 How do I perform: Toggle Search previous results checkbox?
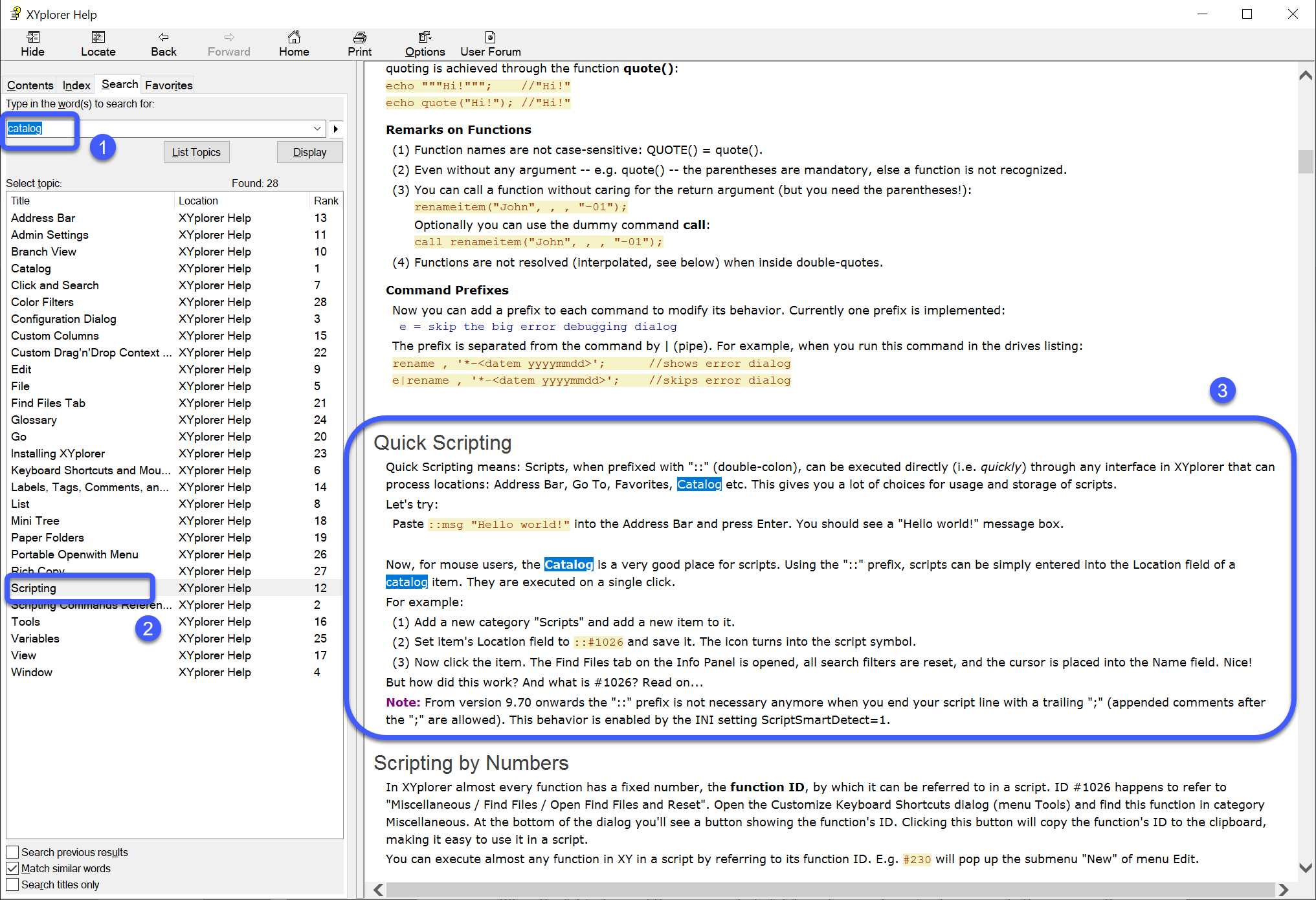point(12,852)
